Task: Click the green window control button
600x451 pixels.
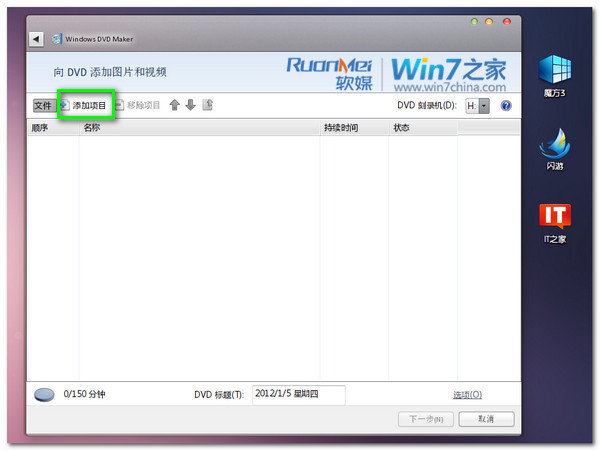Action: point(474,21)
